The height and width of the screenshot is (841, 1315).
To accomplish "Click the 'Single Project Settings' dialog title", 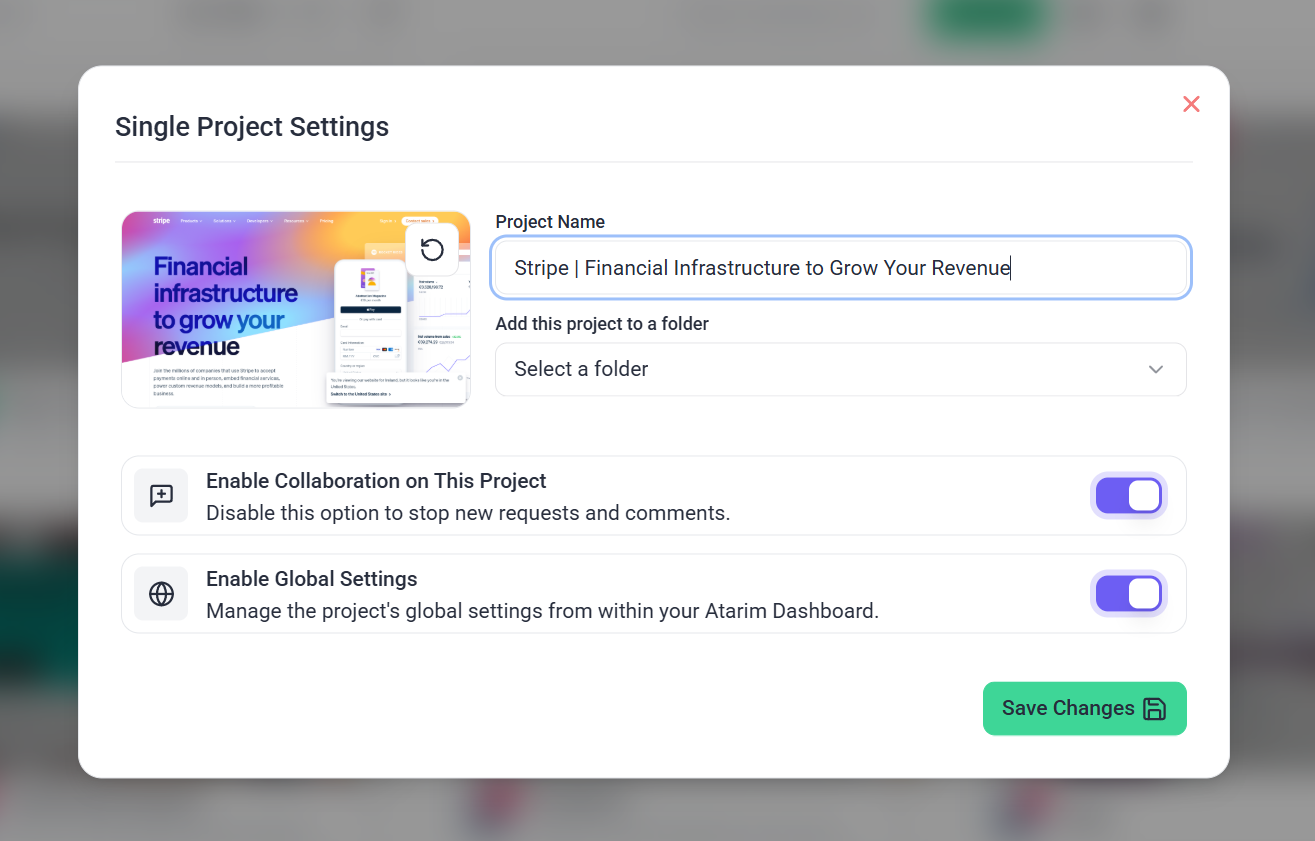I will pos(252,127).
